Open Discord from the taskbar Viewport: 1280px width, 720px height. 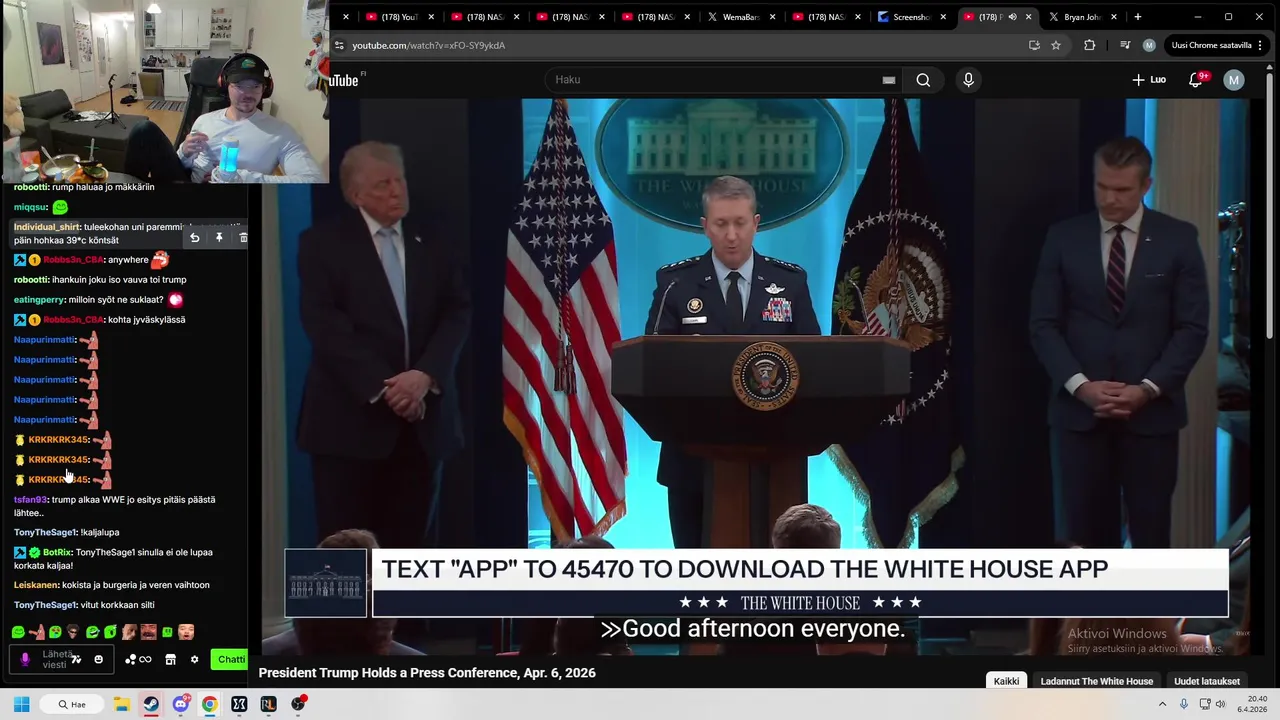[x=181, y=704]
